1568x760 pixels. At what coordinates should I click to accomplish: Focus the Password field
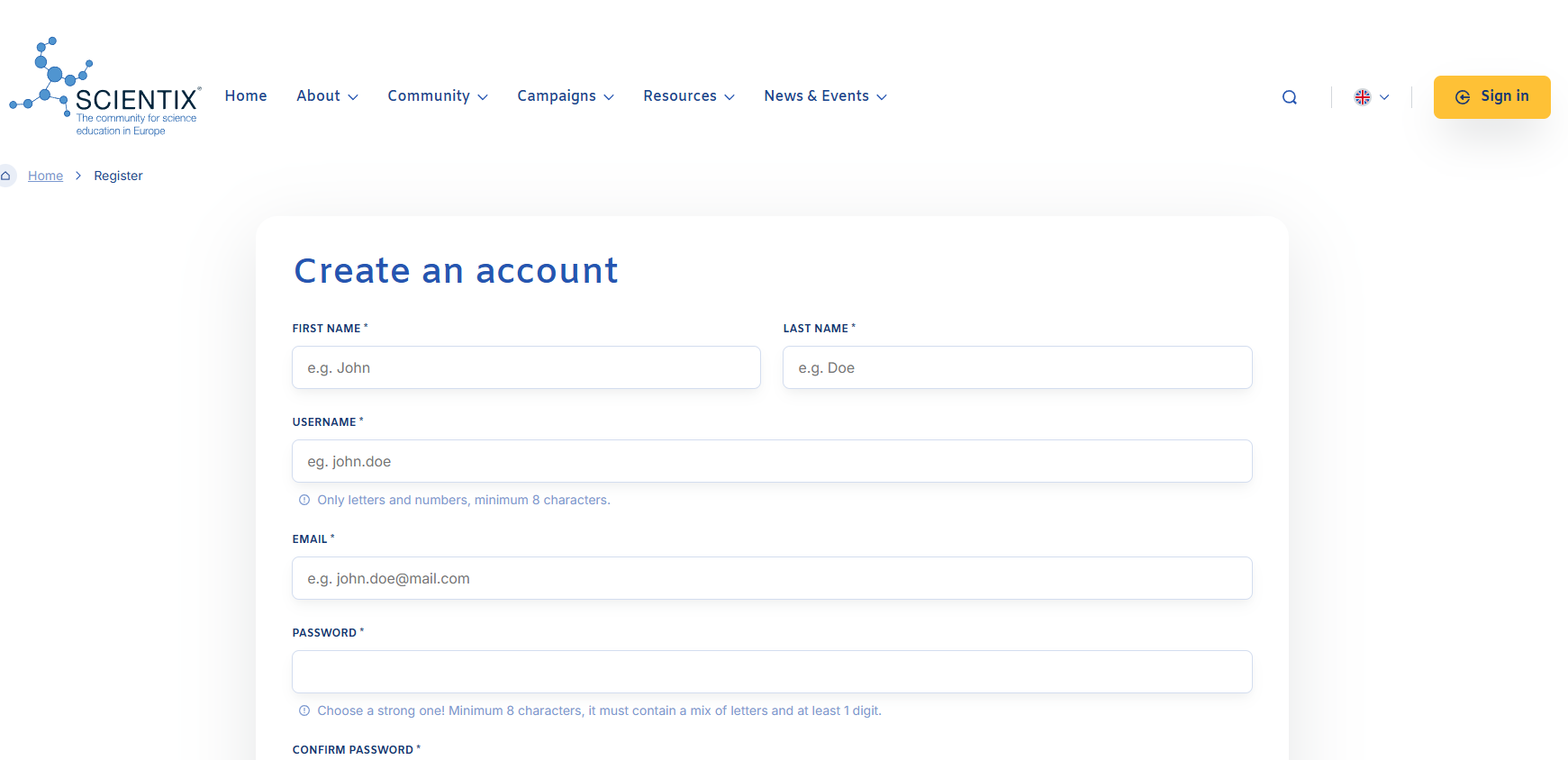(772, 672)
